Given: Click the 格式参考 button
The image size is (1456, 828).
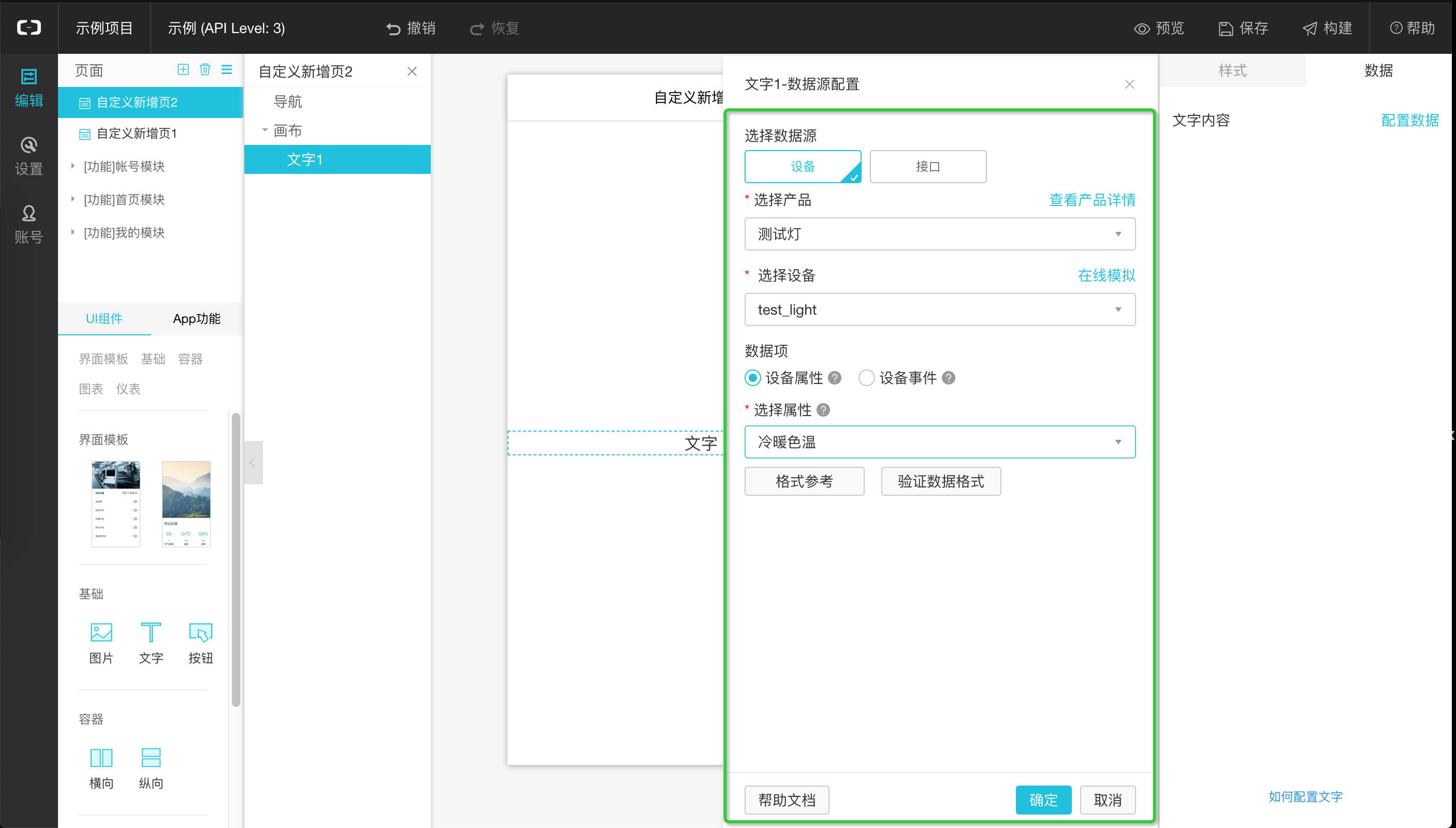Looking at the screenshot, I should point(804,481).
